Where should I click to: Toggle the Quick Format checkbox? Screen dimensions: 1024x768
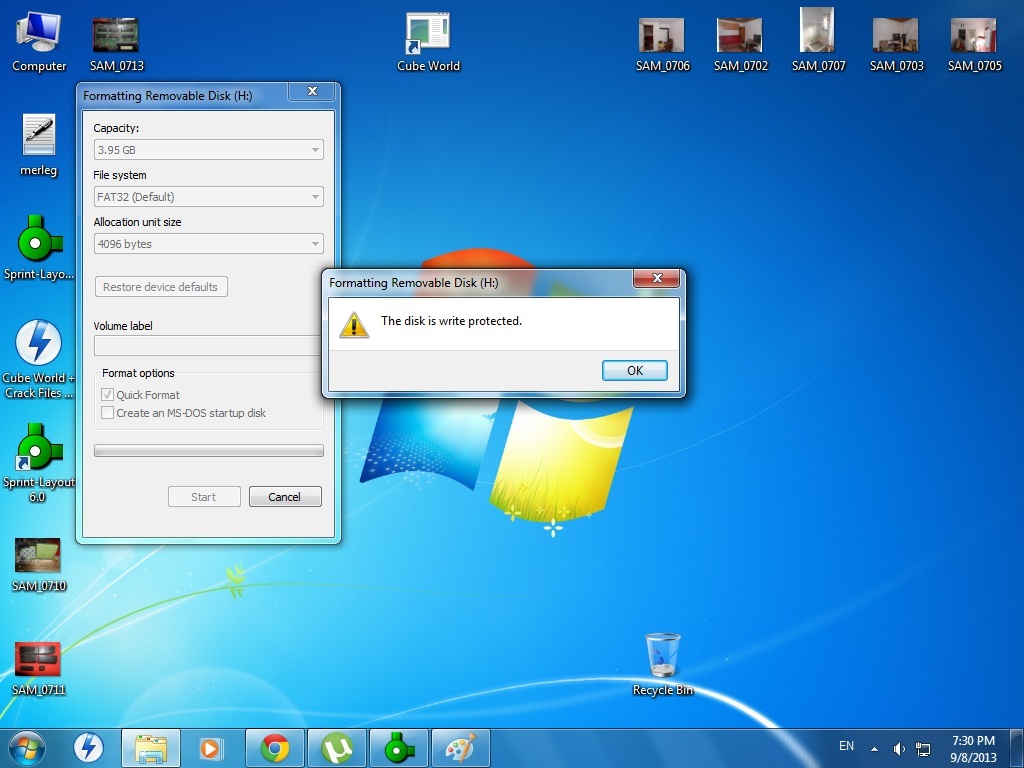pyautogui.click(x=108, y=394)
